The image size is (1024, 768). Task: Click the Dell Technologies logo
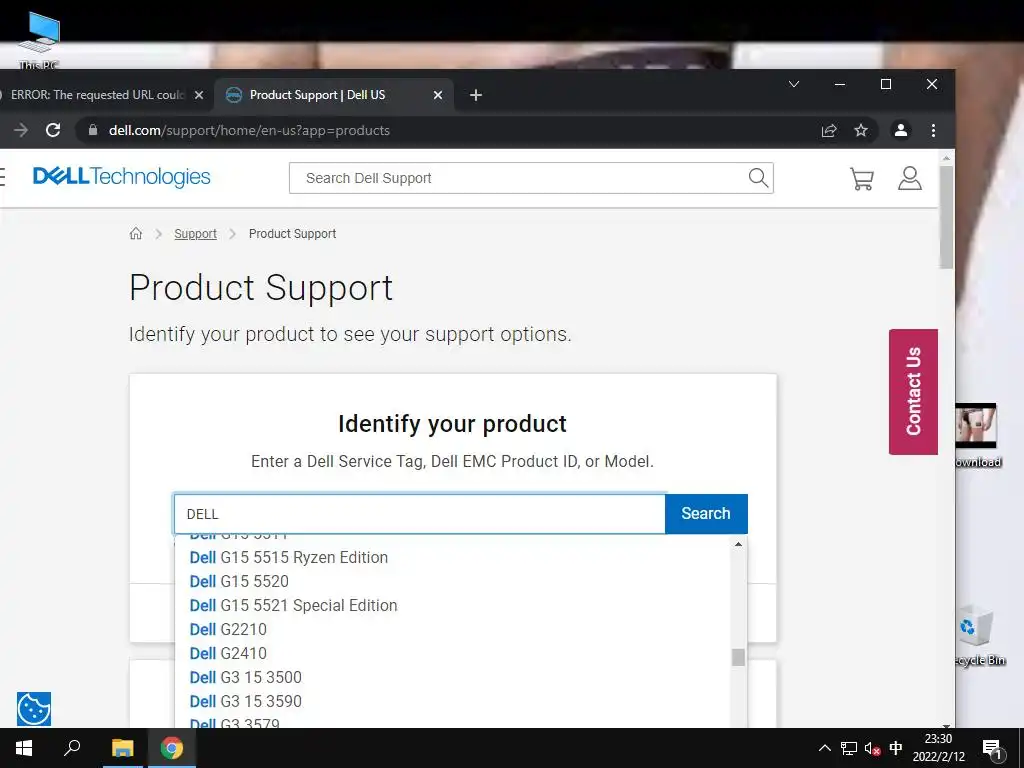[121, 176]
